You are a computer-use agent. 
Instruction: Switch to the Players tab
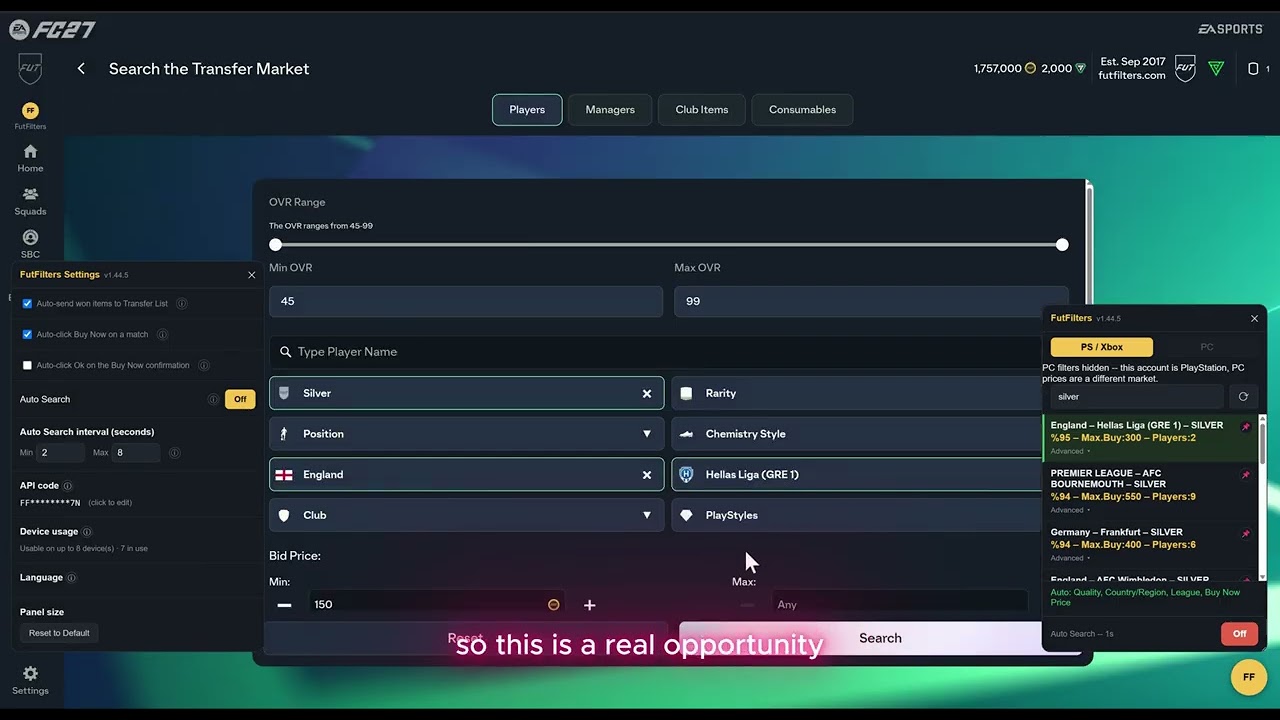point(527,110)
